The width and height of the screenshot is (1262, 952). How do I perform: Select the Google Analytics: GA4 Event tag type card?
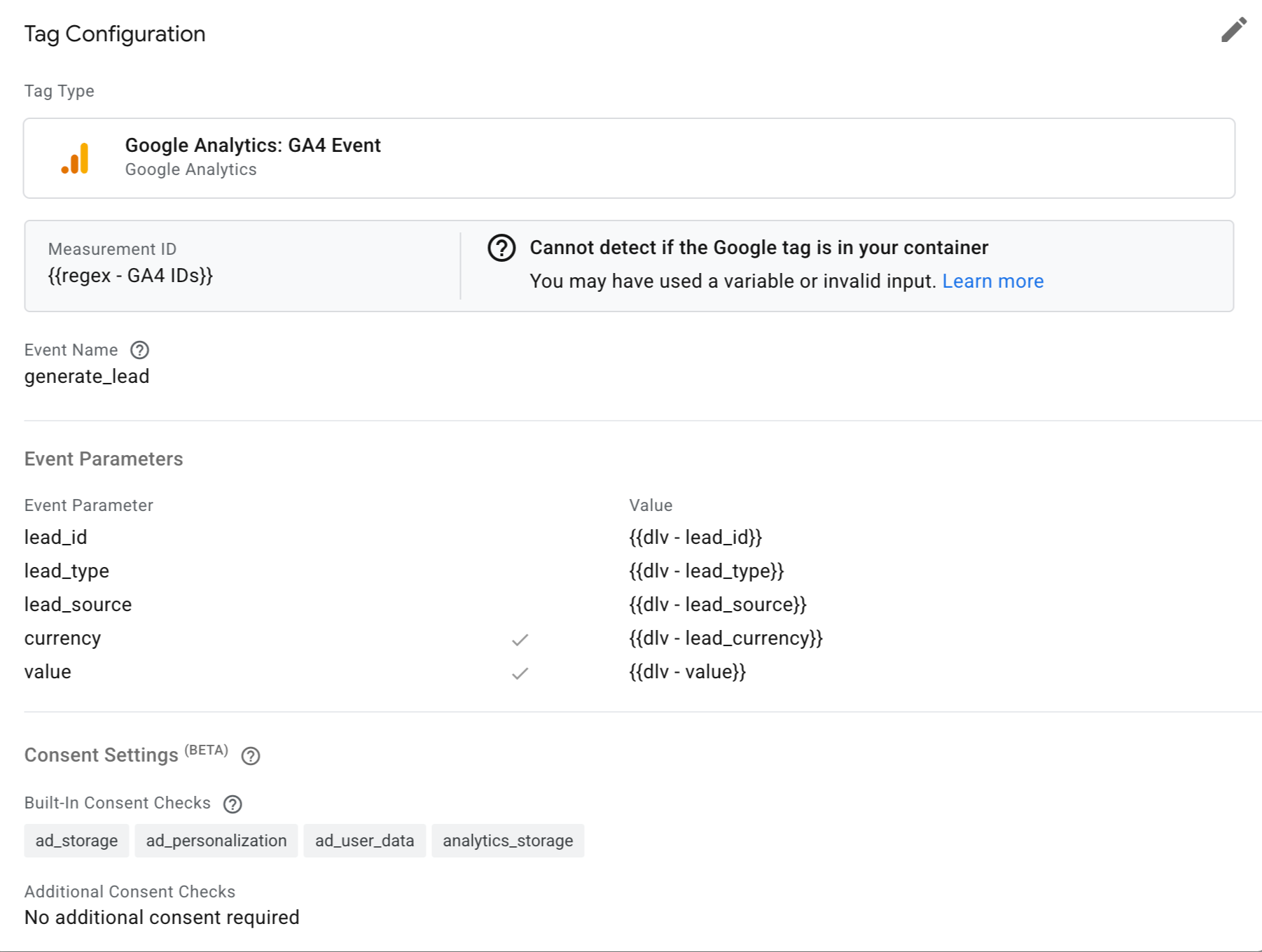[629, 158]
